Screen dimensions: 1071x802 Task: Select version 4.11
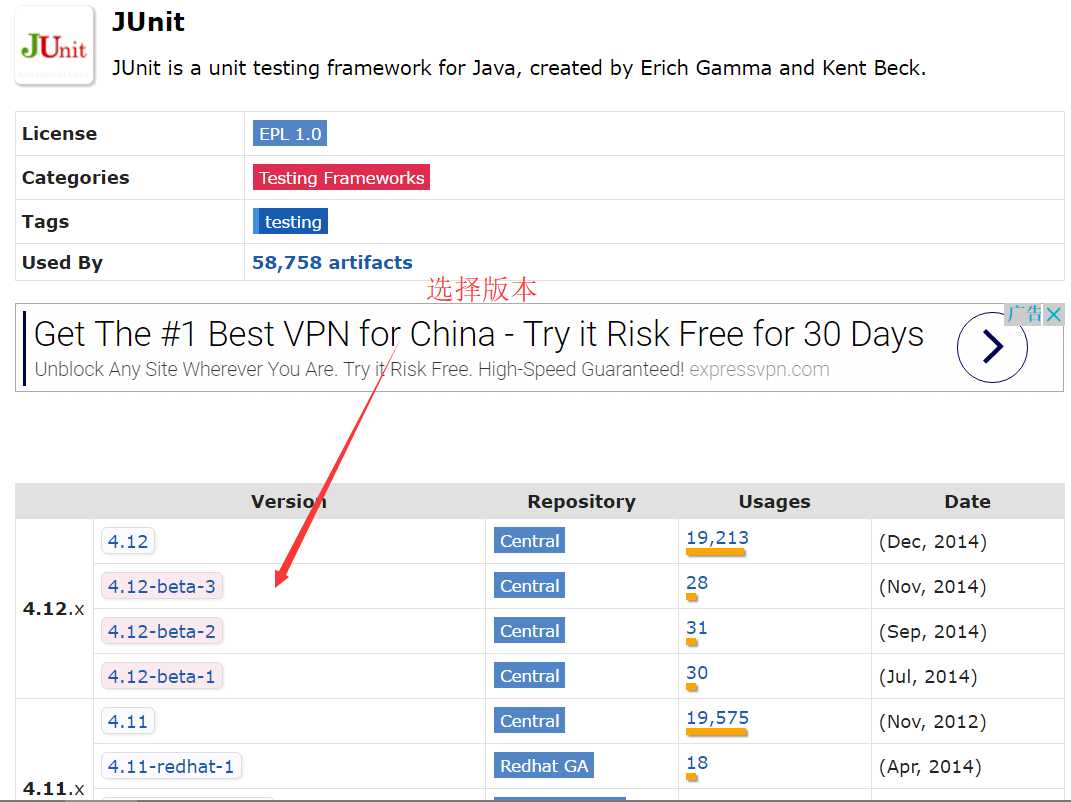click(x=128, y=721)
